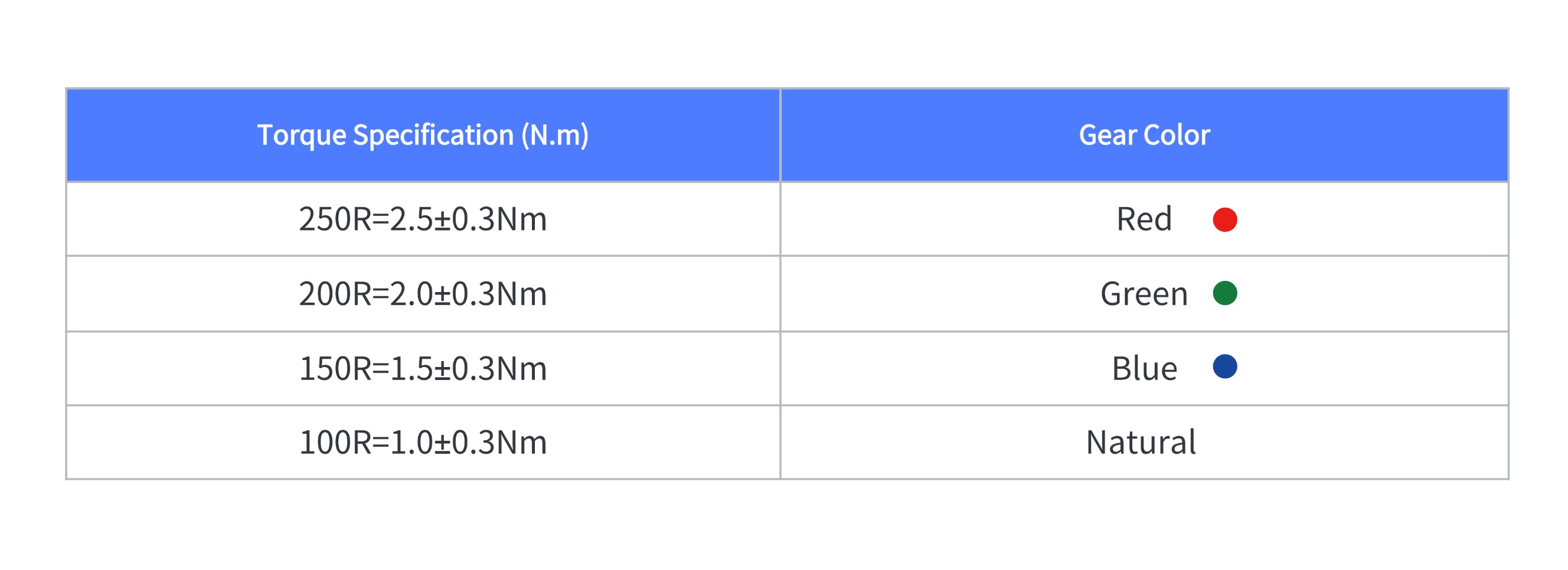Select the Natural gear color text
Viewport: 1568px width, 570px height.
(x=1141, y=443)
